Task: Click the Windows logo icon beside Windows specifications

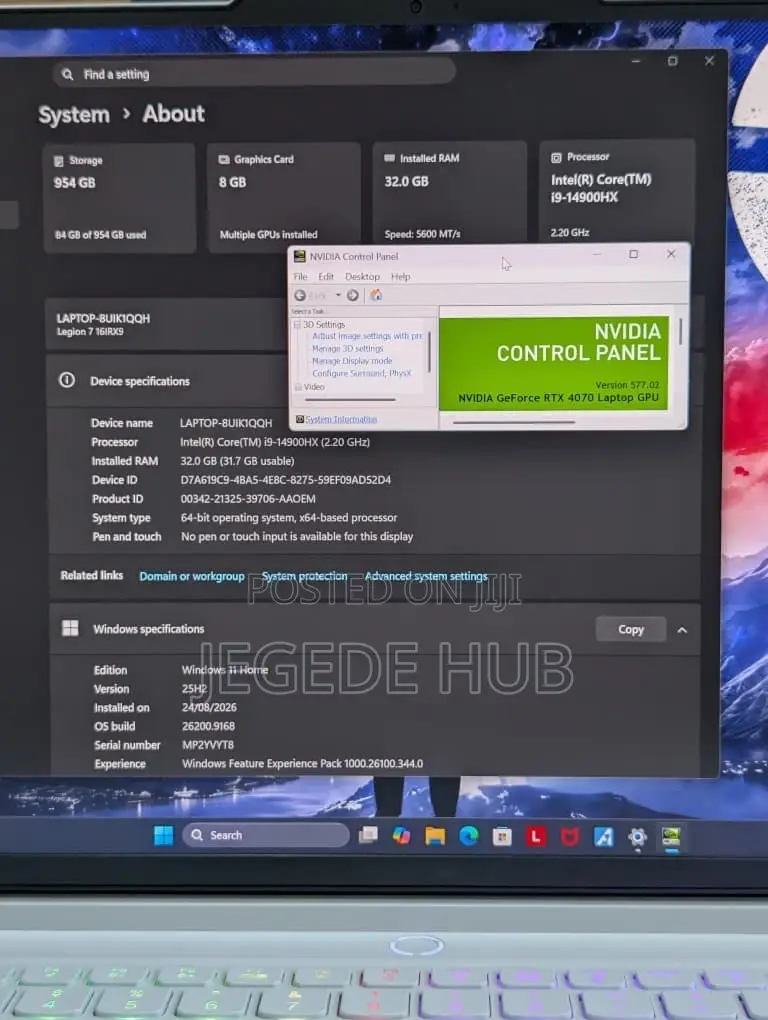Action: pyautogui.click(x=70, y=628)
